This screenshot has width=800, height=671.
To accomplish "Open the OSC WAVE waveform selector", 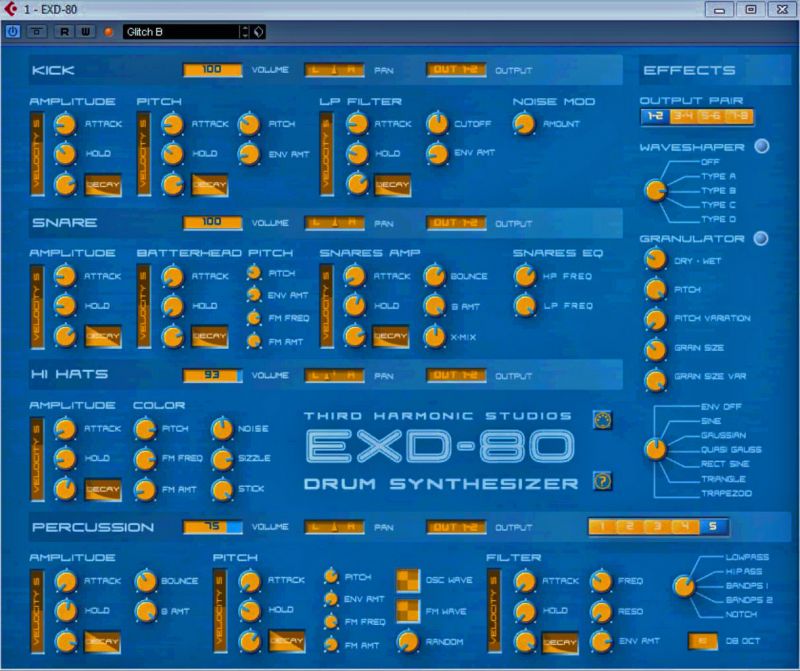I will 408,581.
